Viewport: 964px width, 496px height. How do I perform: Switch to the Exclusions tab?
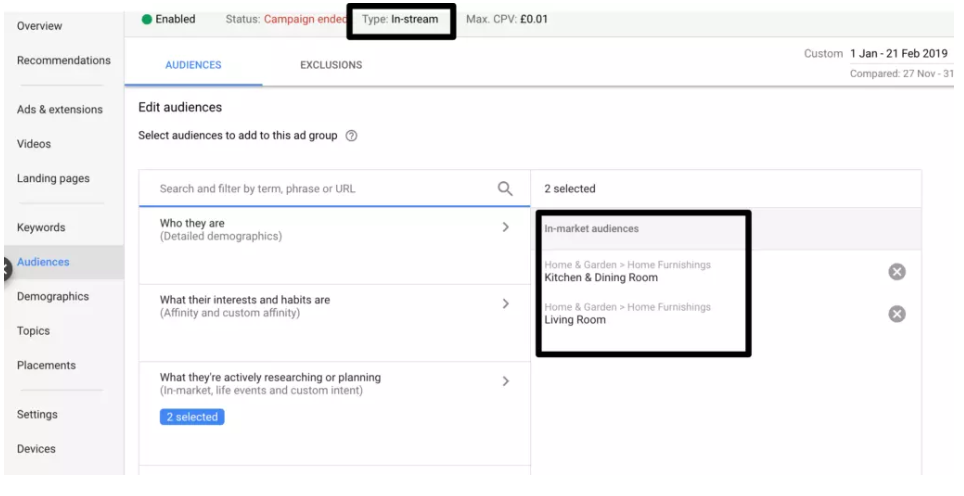point(331,65)
